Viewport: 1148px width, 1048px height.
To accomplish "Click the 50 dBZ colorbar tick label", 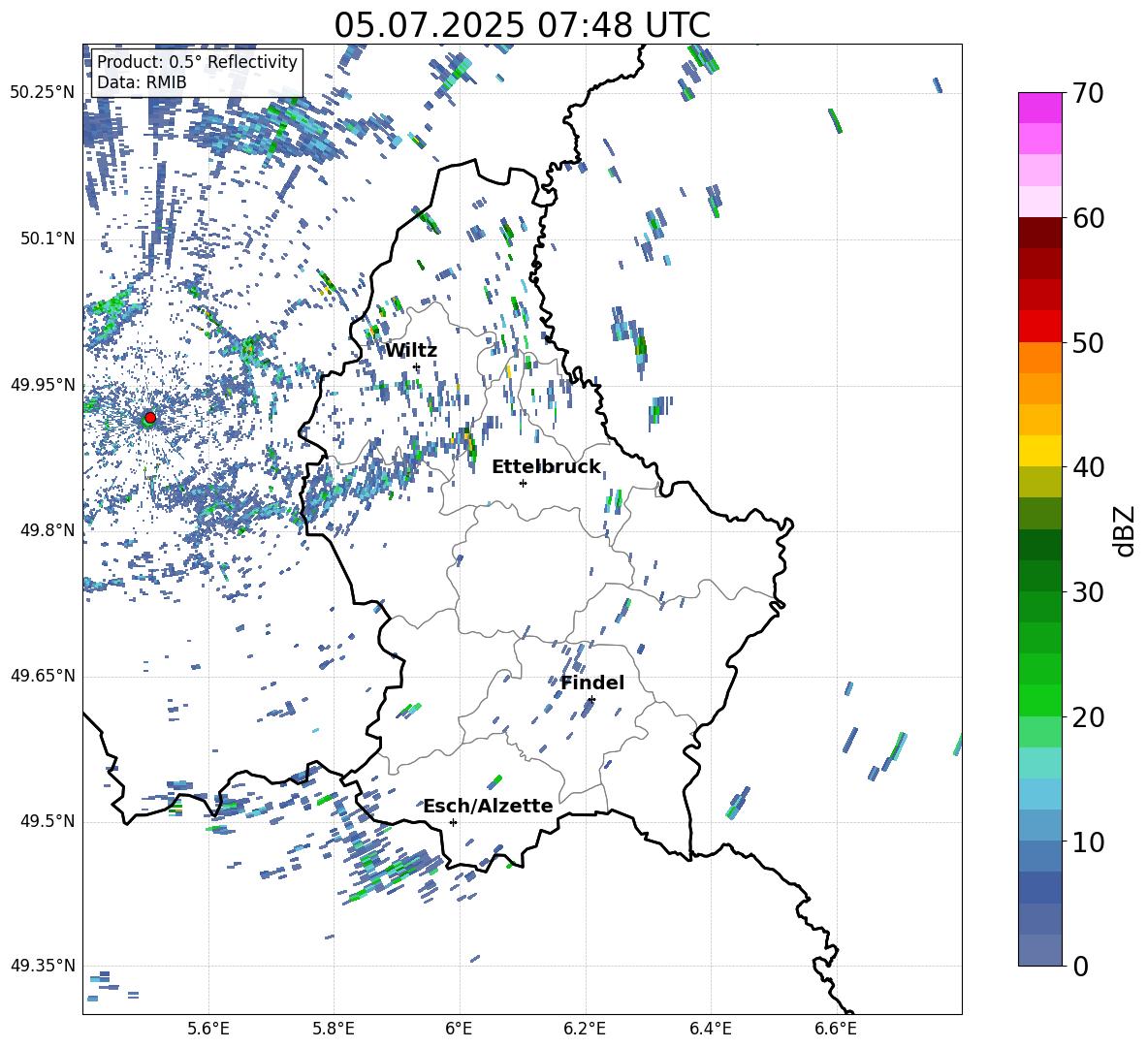I will click(1088, 342).
